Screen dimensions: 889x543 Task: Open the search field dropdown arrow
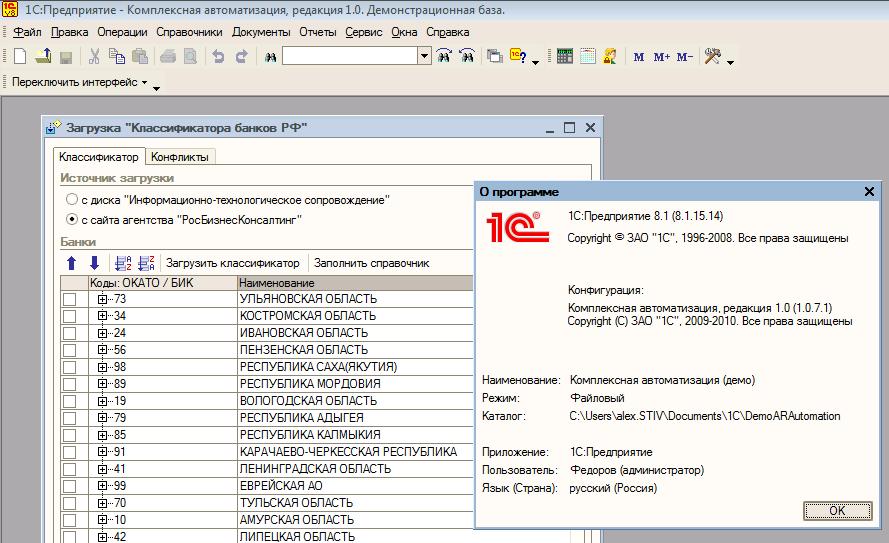tap(424, 56)
